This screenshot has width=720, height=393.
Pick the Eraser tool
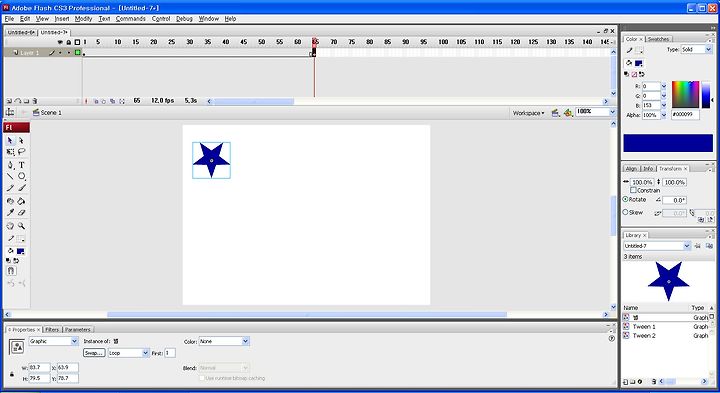[x=21, y=213]
